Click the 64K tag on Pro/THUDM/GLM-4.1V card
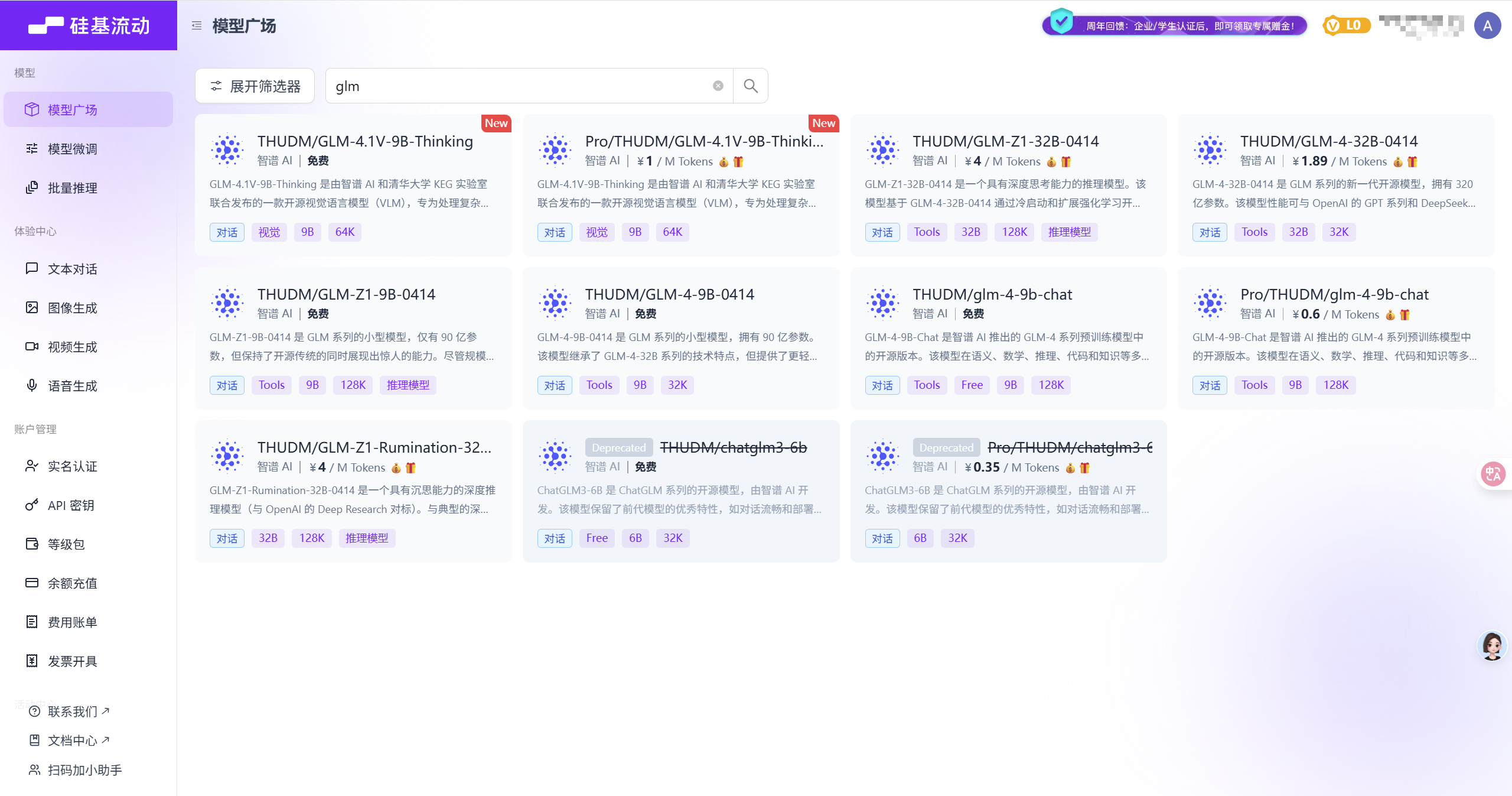The image size is (1512, 796). (x=673, y=232)
